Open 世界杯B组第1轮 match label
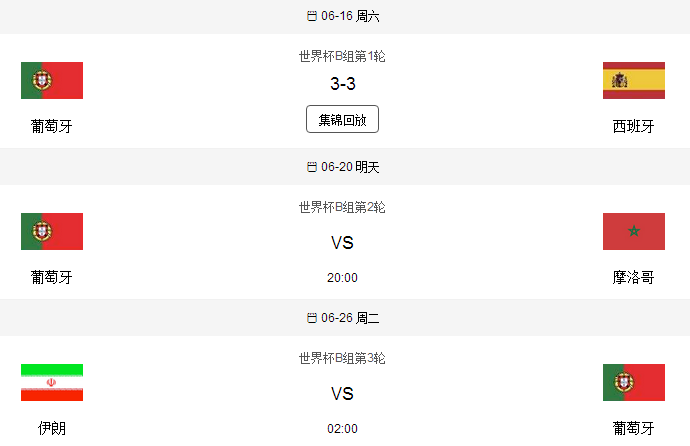Screen dimensions: 690x446 [342, 56]
